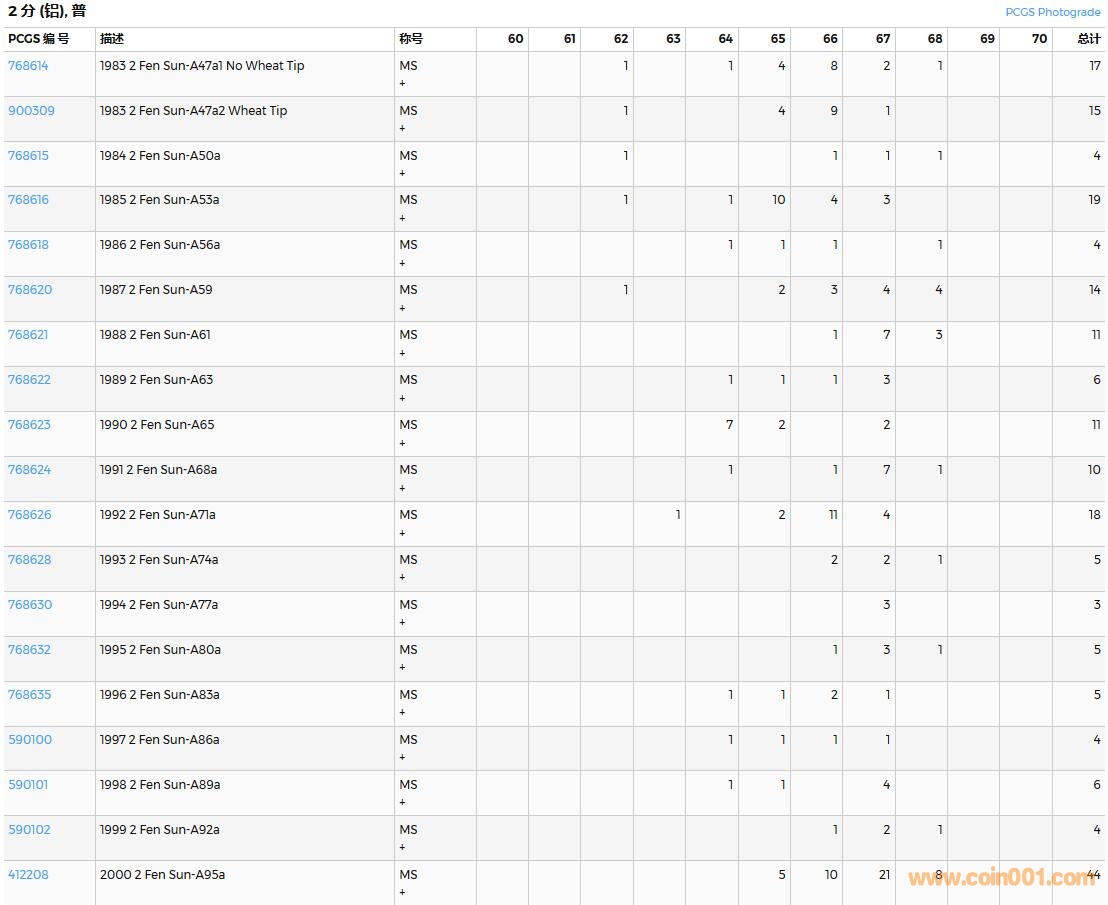Open coin entry 768616
Screen dimensions: 1108x905
(x=28, y=200)
